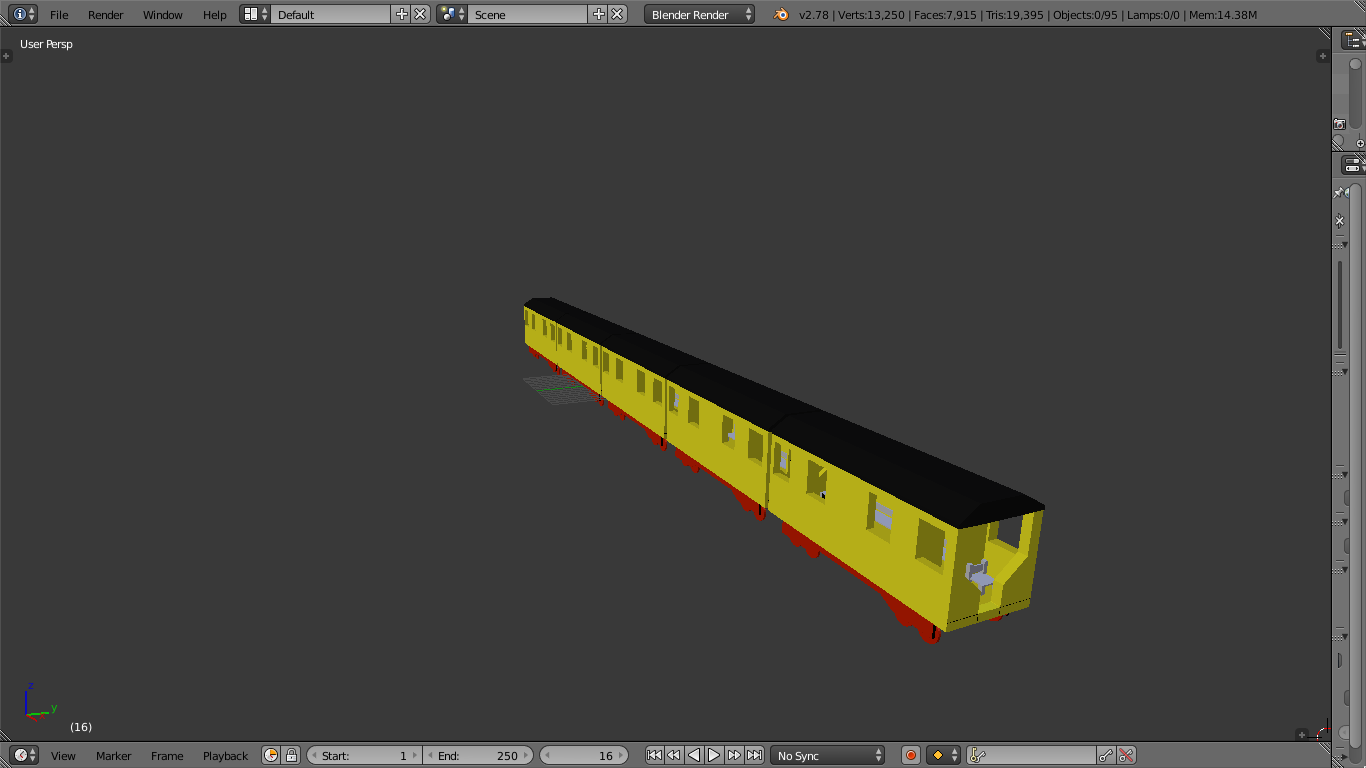The width and height of the screenshot is (1366, 768).
Task: Click the render camera icon in the Outliner sidebar
Action: (1340, 123)
